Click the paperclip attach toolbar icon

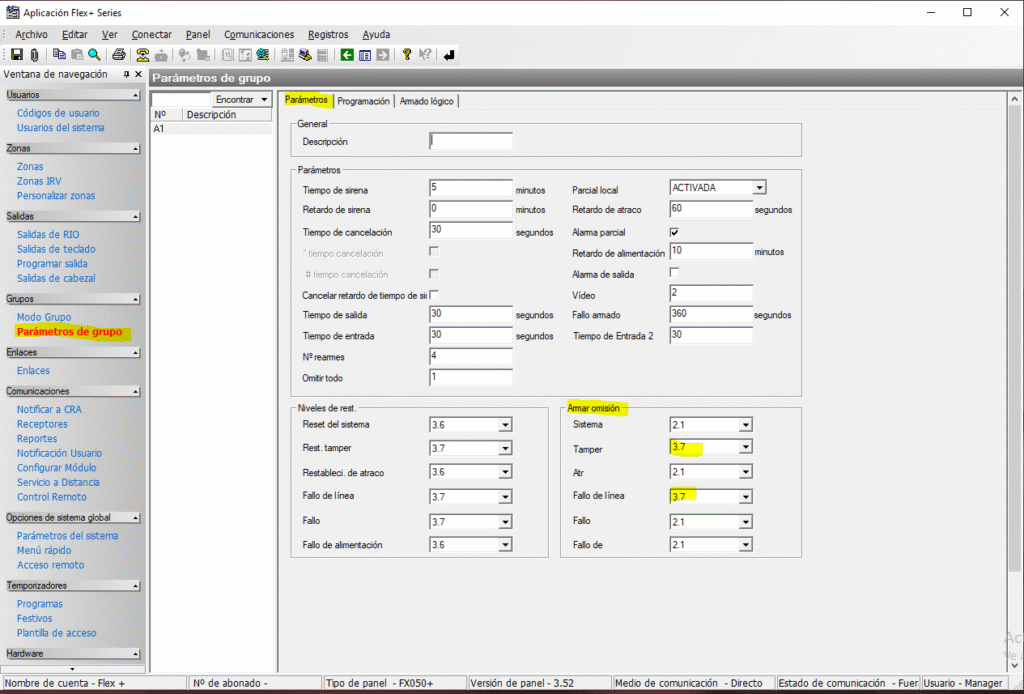(34, 55)
